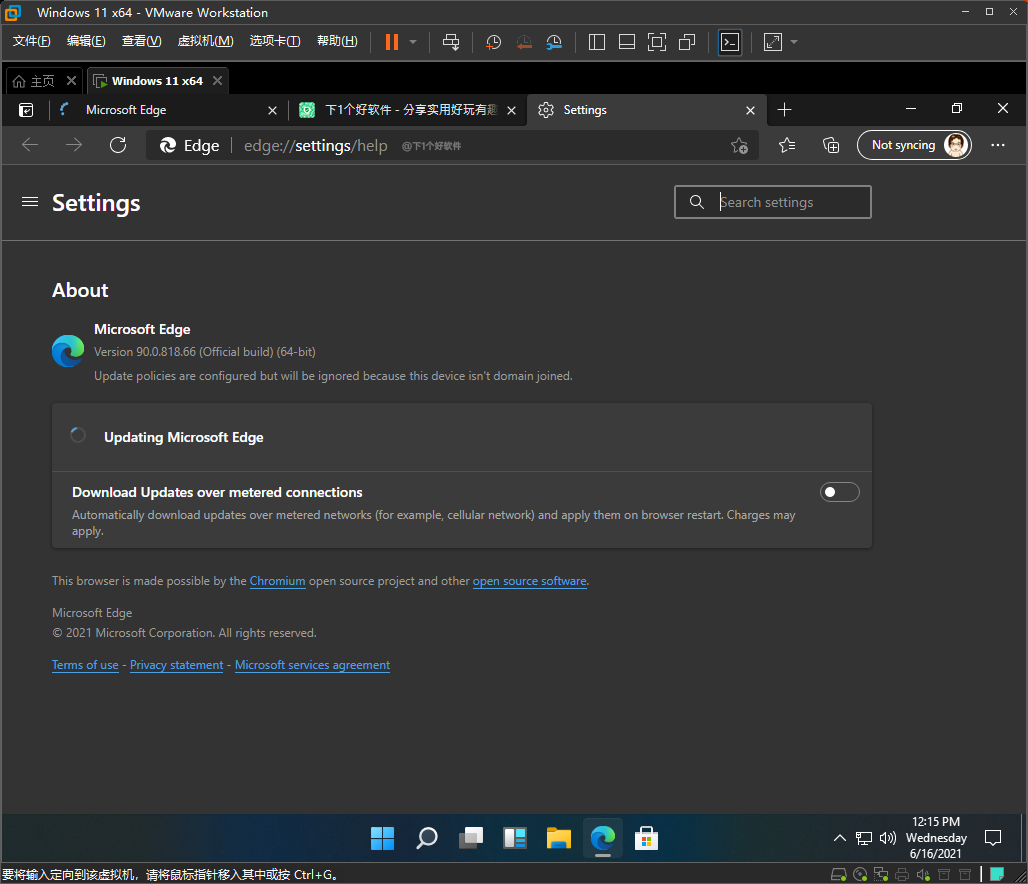Open Windows Start button on taskbar
Image resolution: width=1028 pixels, height=884 pixels.
[x=382, y=838]
